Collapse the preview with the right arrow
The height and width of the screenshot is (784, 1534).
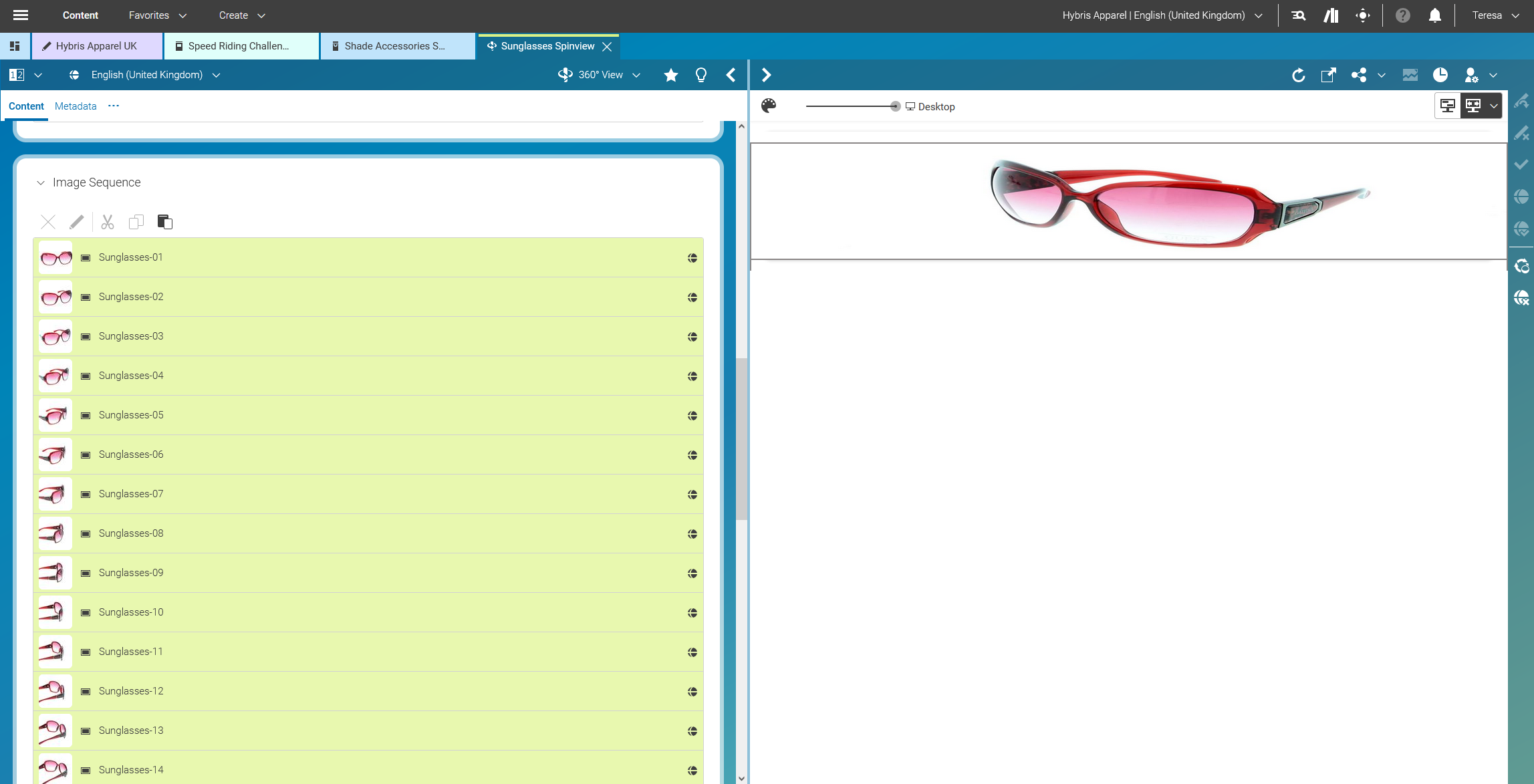click(766, 75)
